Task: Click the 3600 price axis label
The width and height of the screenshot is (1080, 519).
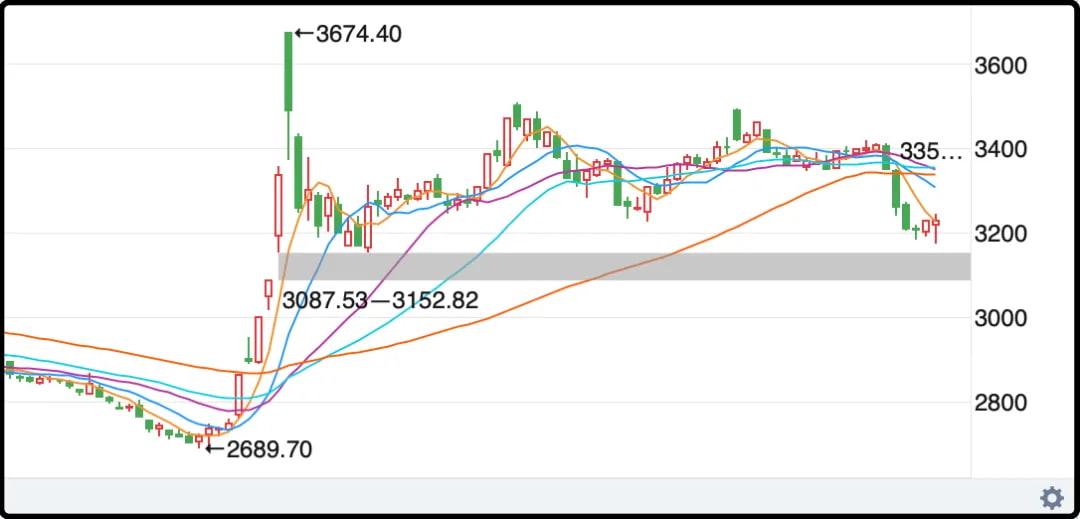Action: (1000, 65)
